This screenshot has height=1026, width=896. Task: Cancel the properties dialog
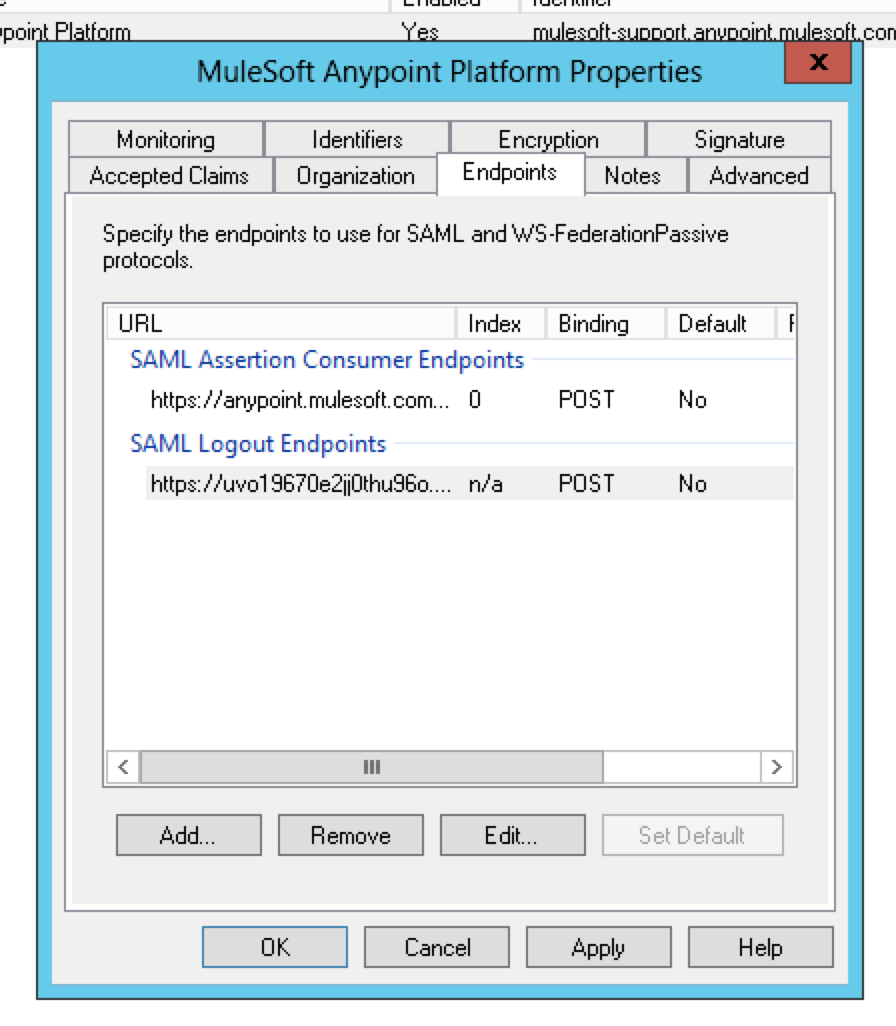pos(436,946)
